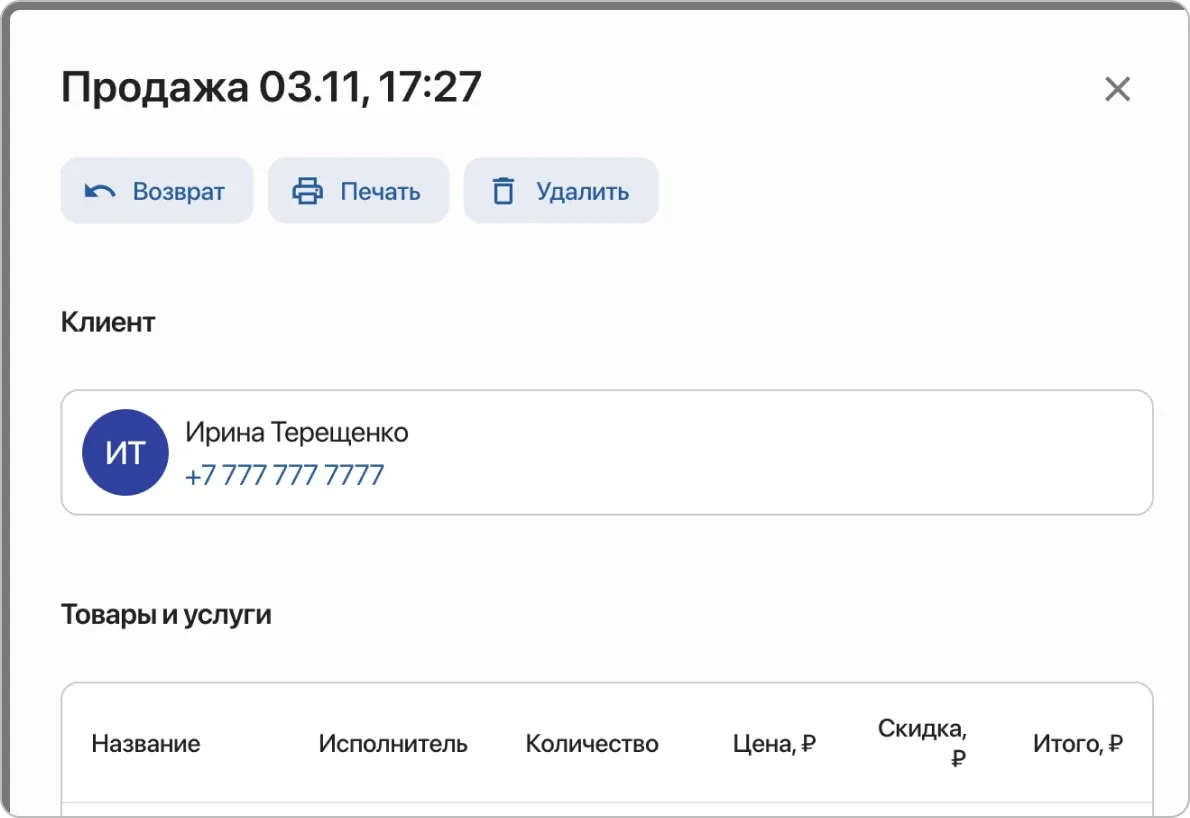Delete the sale using Удалить
This screenshot has width=1190, height=818.
pos(560,190)
